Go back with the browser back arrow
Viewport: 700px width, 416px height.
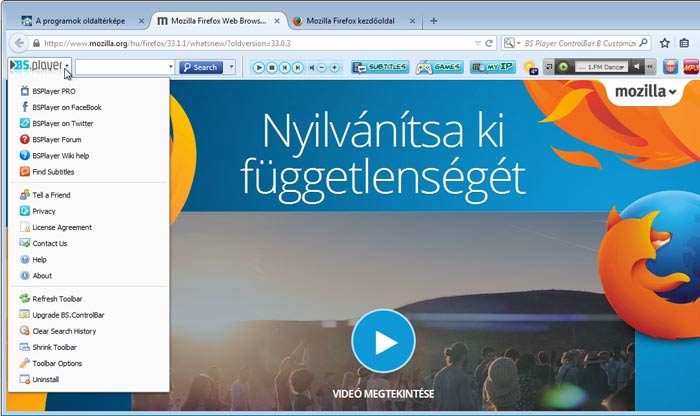[19, 43]
